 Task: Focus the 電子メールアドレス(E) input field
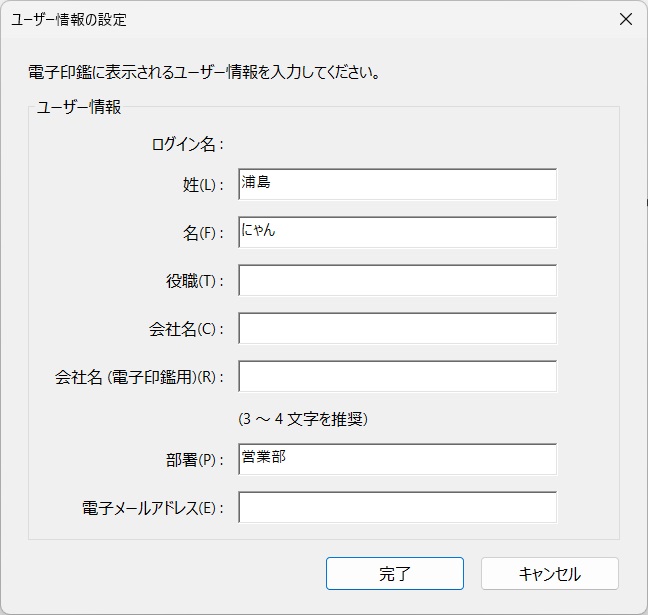point(397,508)
